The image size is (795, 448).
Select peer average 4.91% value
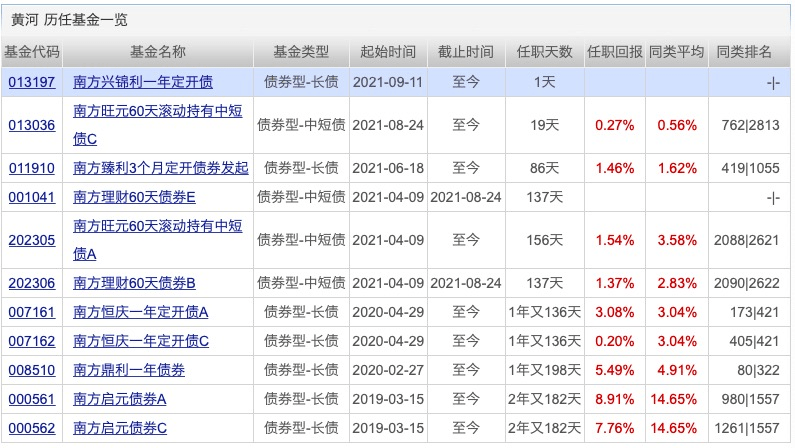point(677,370)
